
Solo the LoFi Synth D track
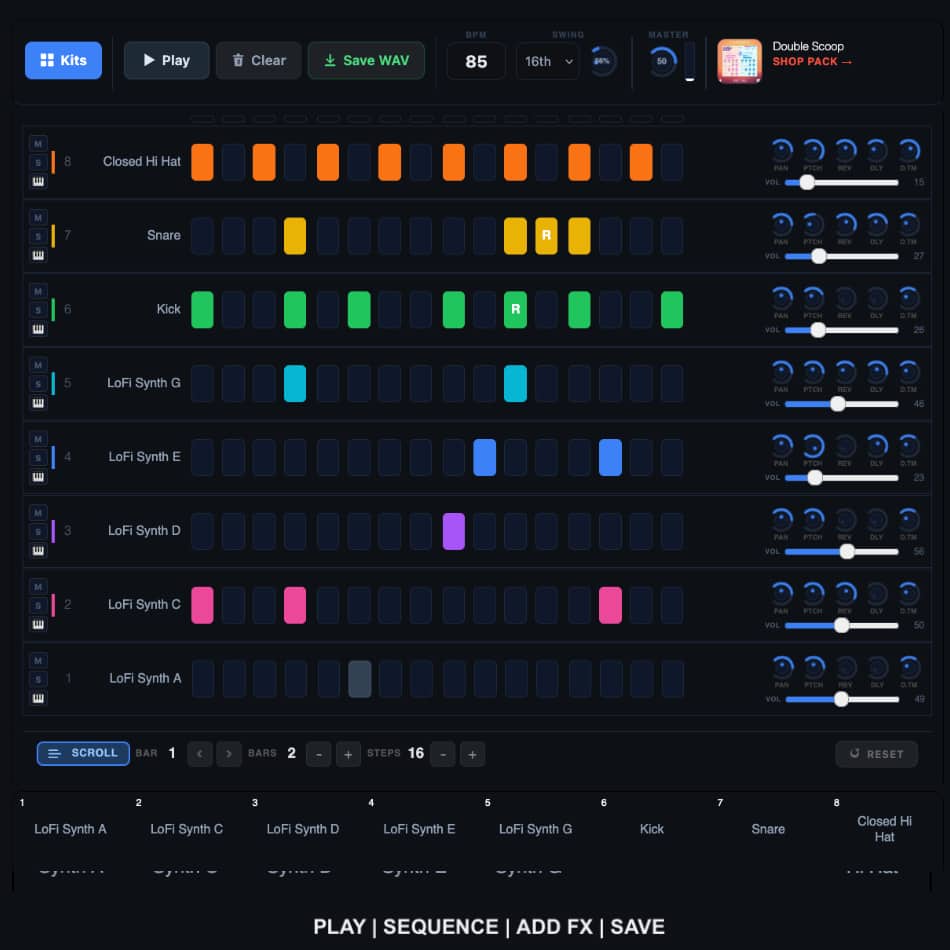[38, 532]
